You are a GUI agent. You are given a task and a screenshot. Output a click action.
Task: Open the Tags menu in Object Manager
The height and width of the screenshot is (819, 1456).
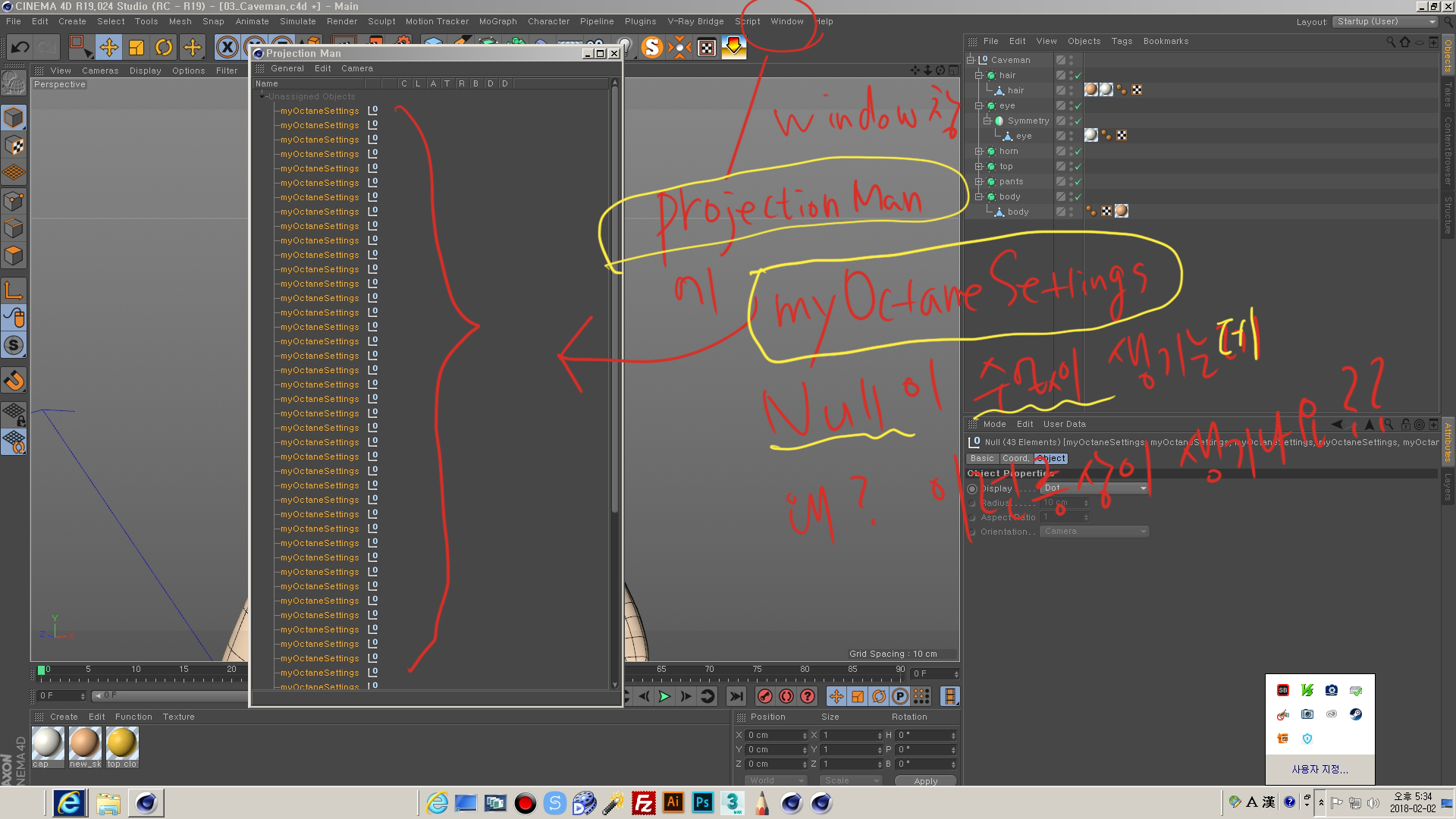[1122, 41]
